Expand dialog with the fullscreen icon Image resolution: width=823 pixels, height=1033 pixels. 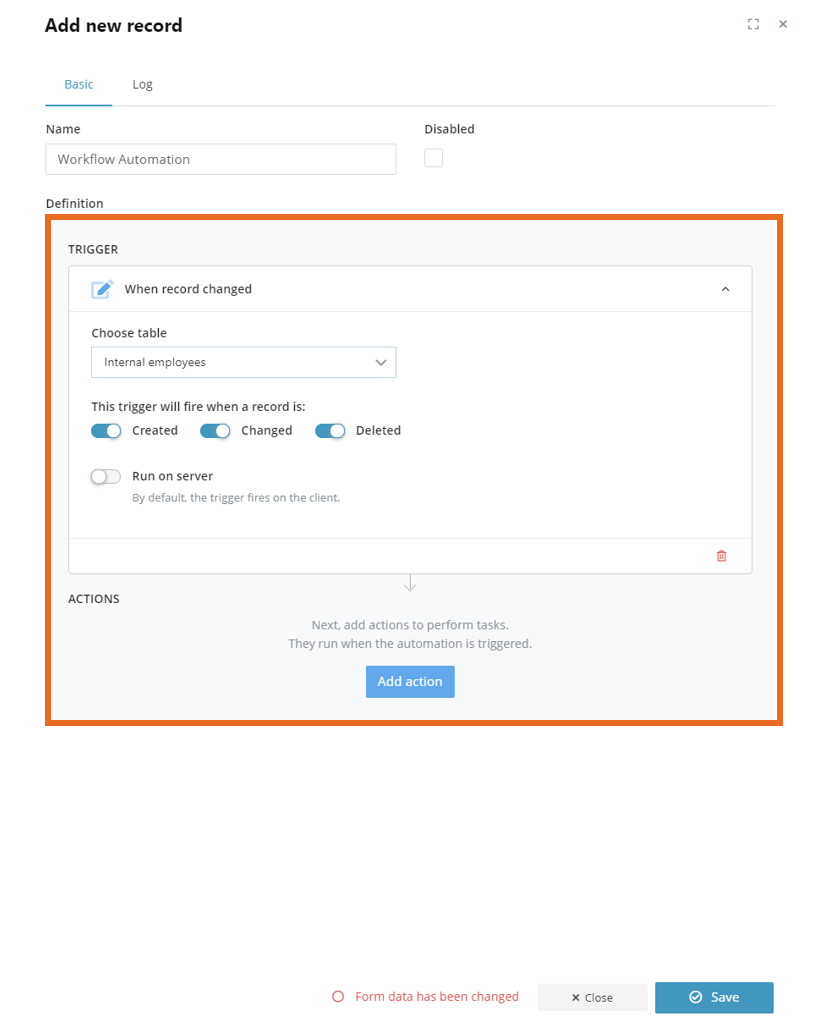[753, 24]
